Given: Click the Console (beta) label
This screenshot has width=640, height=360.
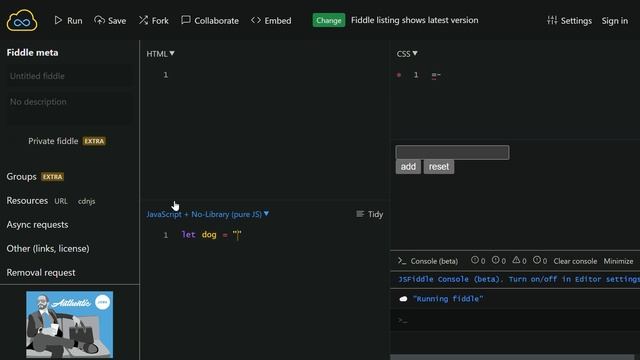Looking at the screenshot, I should [434, 261].
